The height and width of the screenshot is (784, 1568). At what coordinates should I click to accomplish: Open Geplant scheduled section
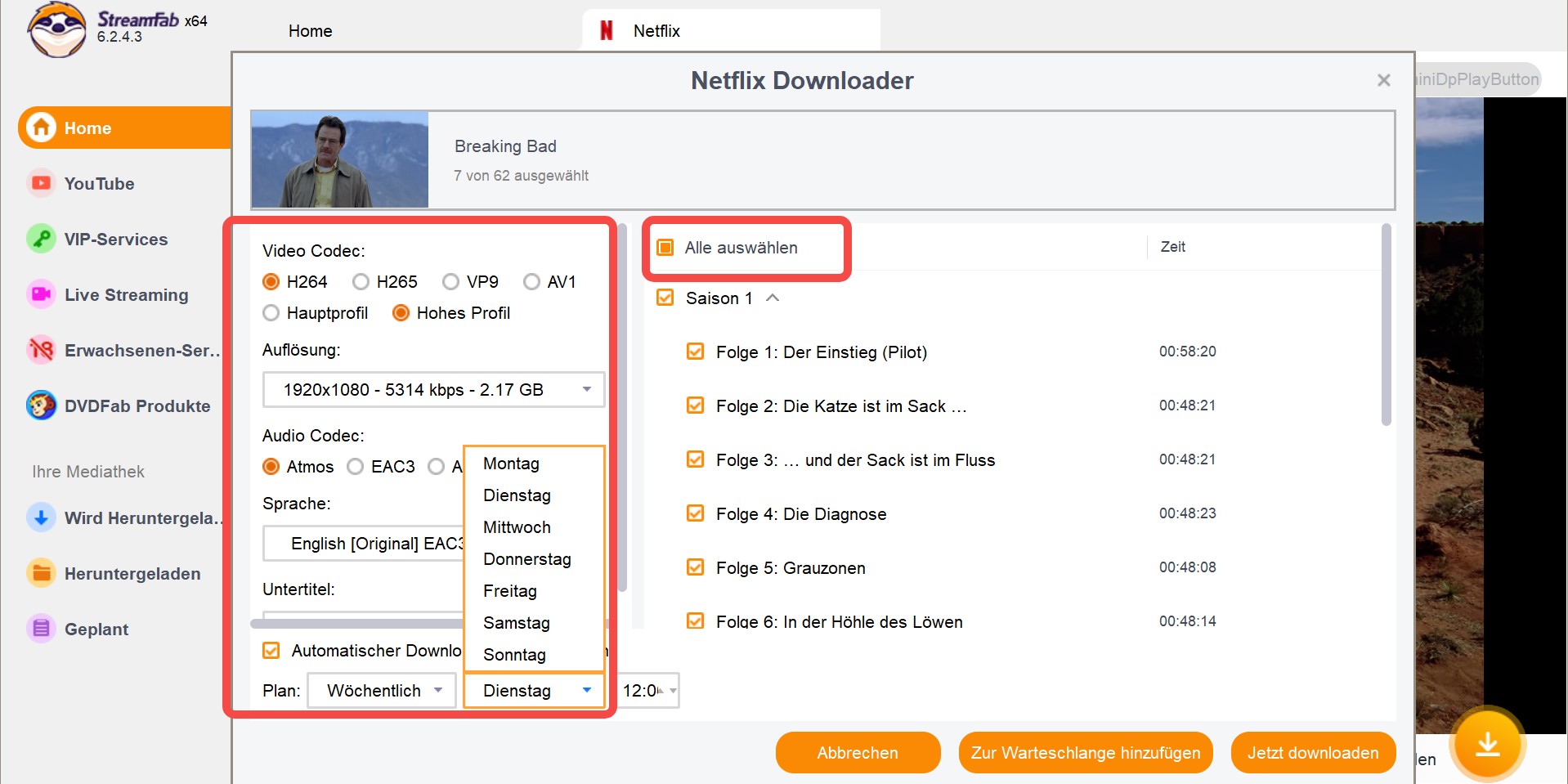point(96,629)
